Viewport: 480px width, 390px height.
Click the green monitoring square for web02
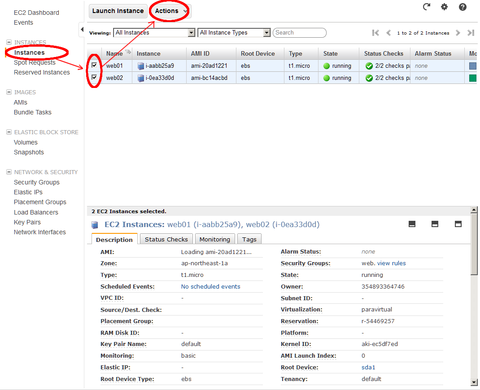(x=473, y=78)
